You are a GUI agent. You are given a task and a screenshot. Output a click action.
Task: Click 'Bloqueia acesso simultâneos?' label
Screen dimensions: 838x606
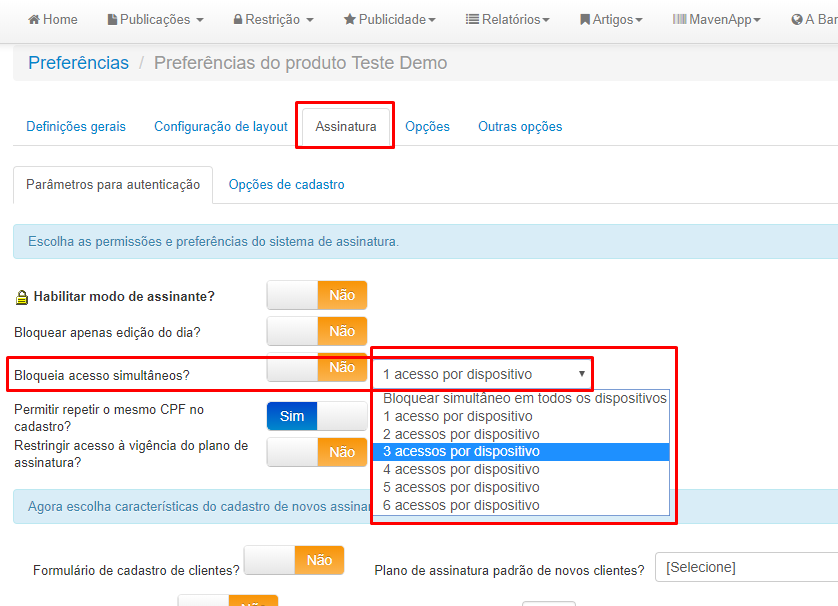[102, 376]
